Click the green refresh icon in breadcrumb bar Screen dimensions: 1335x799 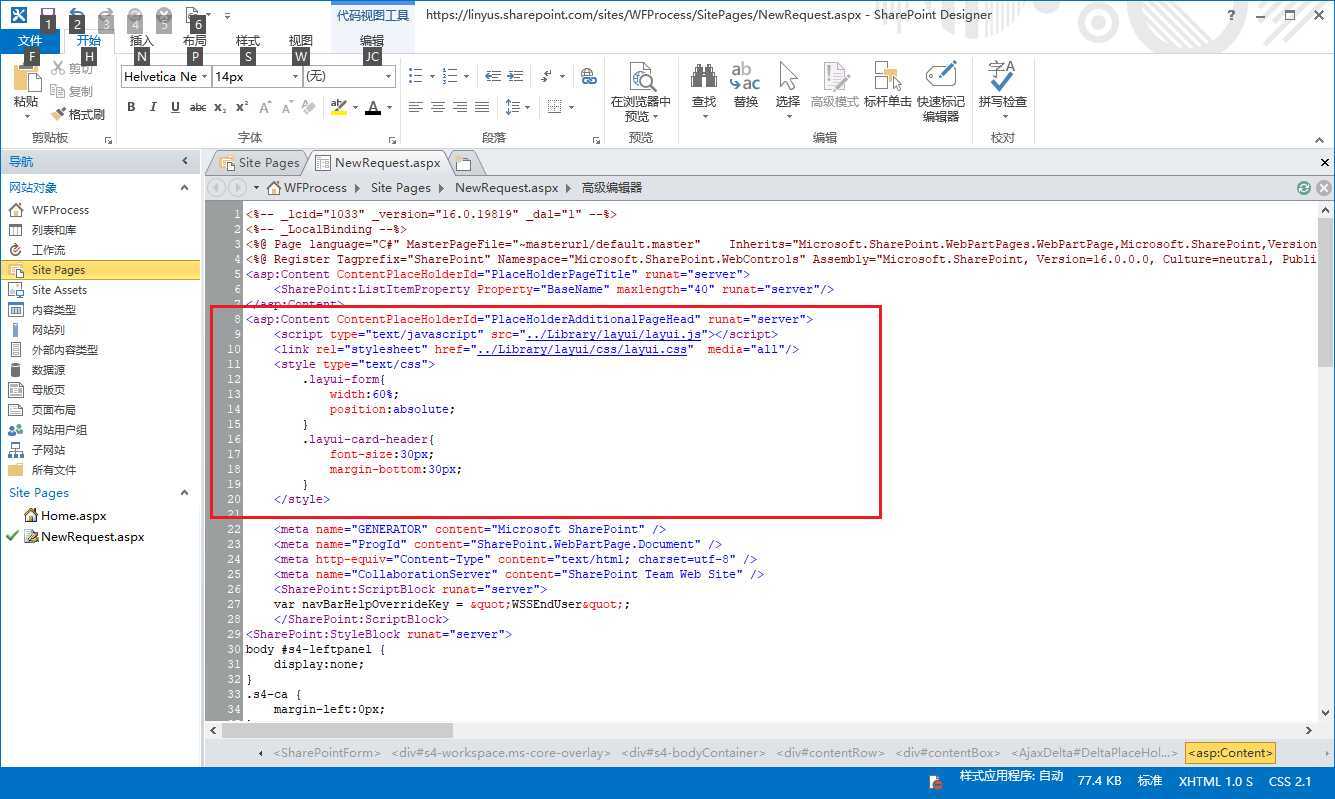[1303, 188]
